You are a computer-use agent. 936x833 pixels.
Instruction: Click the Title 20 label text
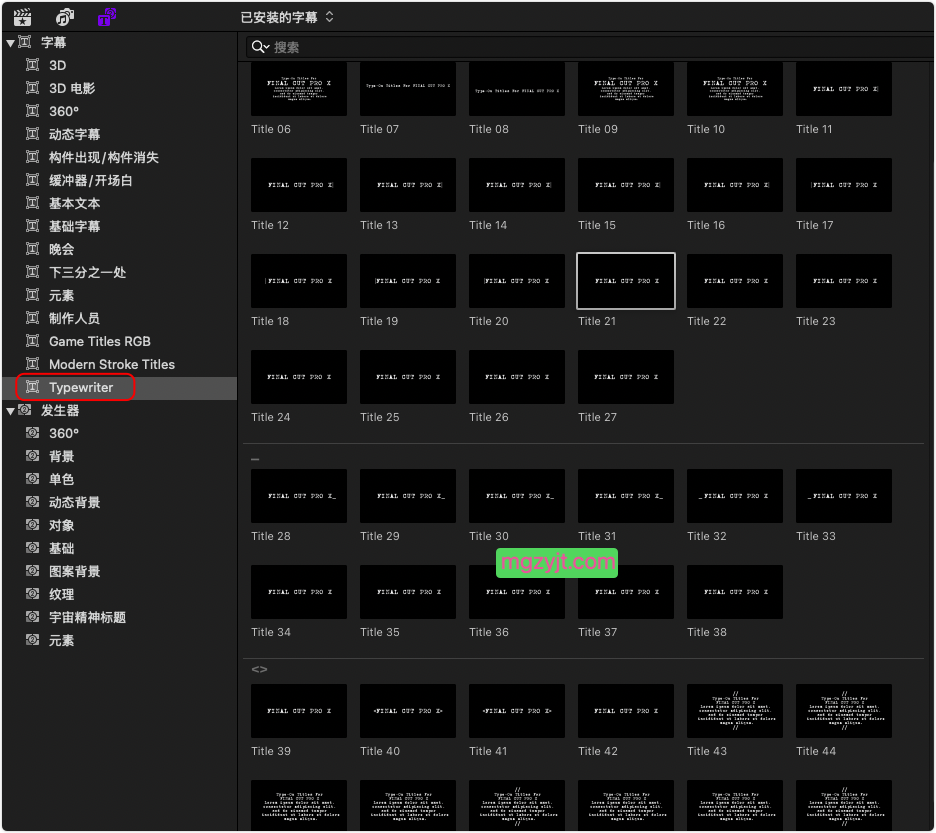point(488,321)
